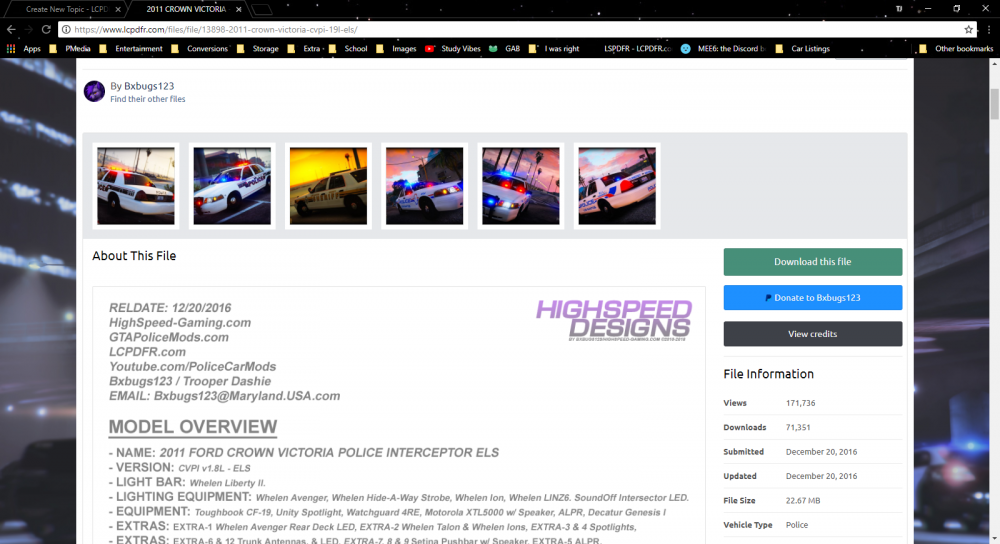Open the Other bookmarks folder
Viewport: 1000px width, 544px height.
(956, 48)
